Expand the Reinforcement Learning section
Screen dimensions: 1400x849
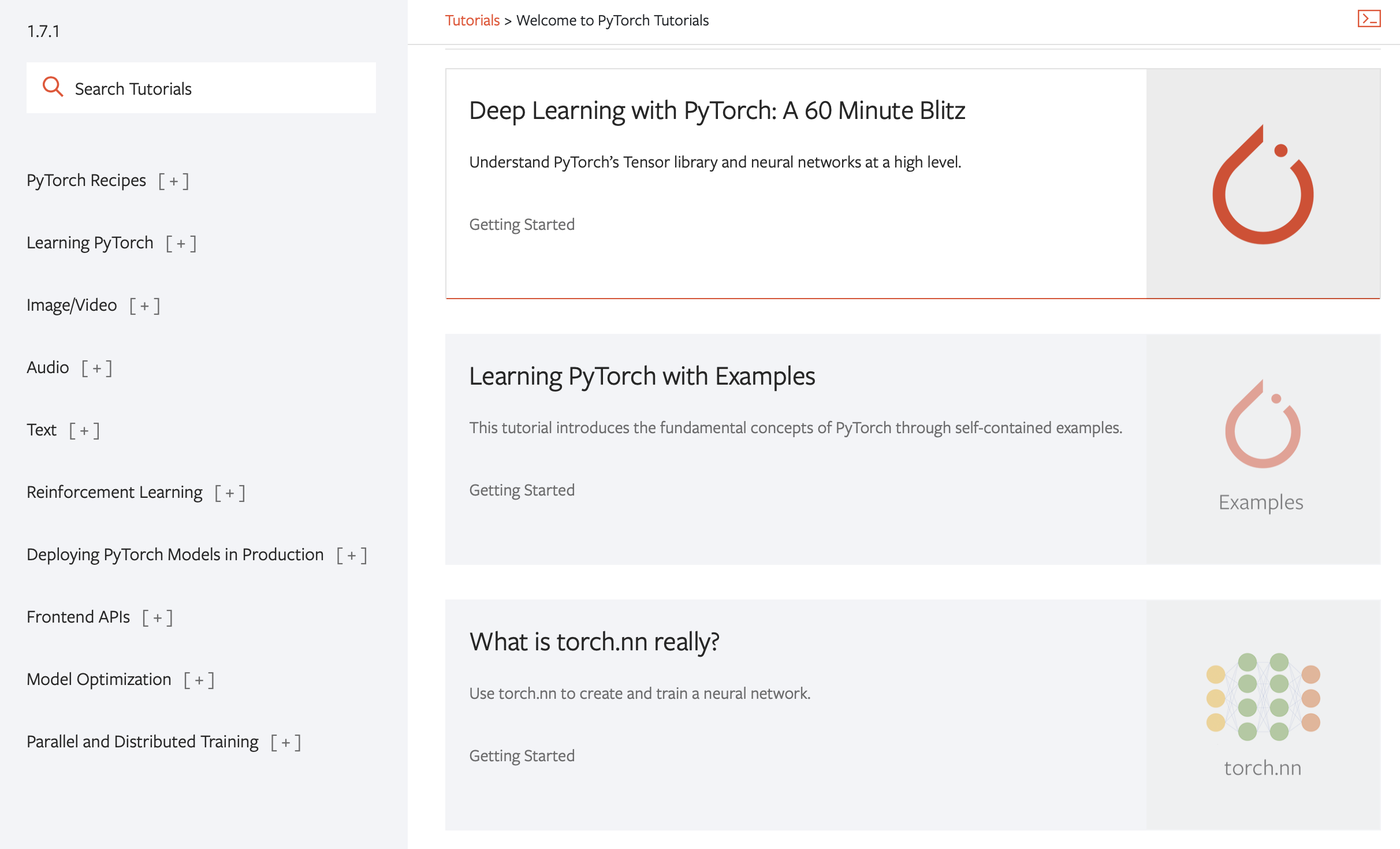(230, 493)
